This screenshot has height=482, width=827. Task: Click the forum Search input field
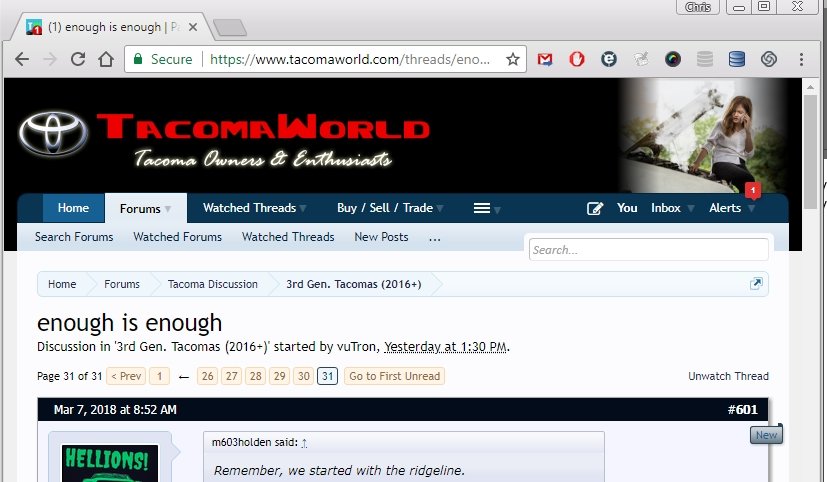[x=648, y=249]
